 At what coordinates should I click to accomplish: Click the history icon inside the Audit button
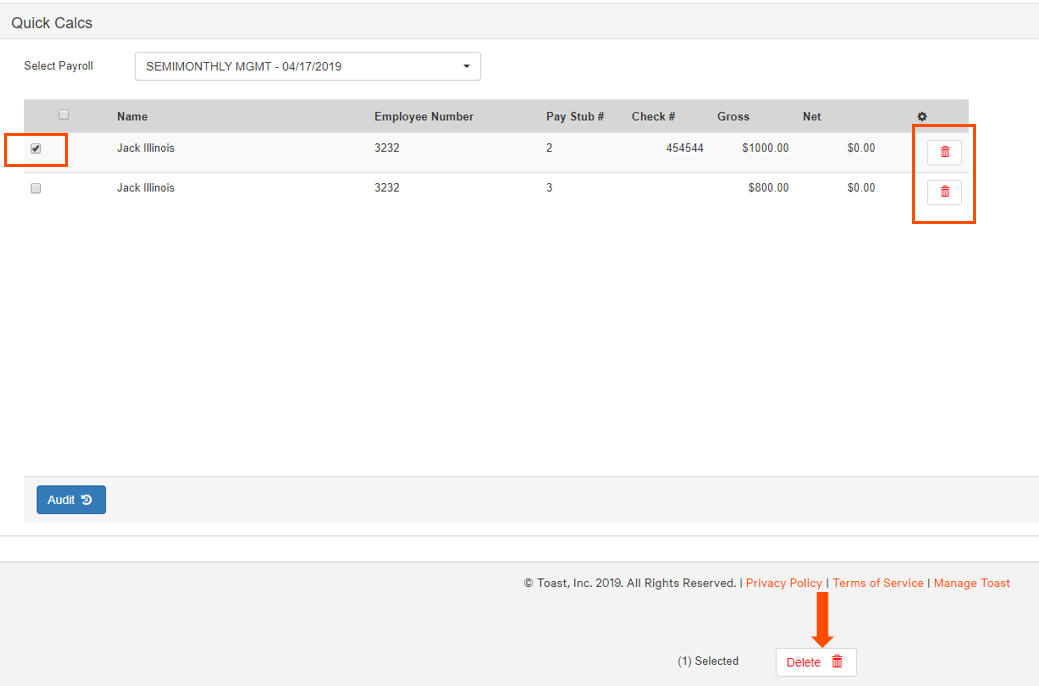(88, 499)
